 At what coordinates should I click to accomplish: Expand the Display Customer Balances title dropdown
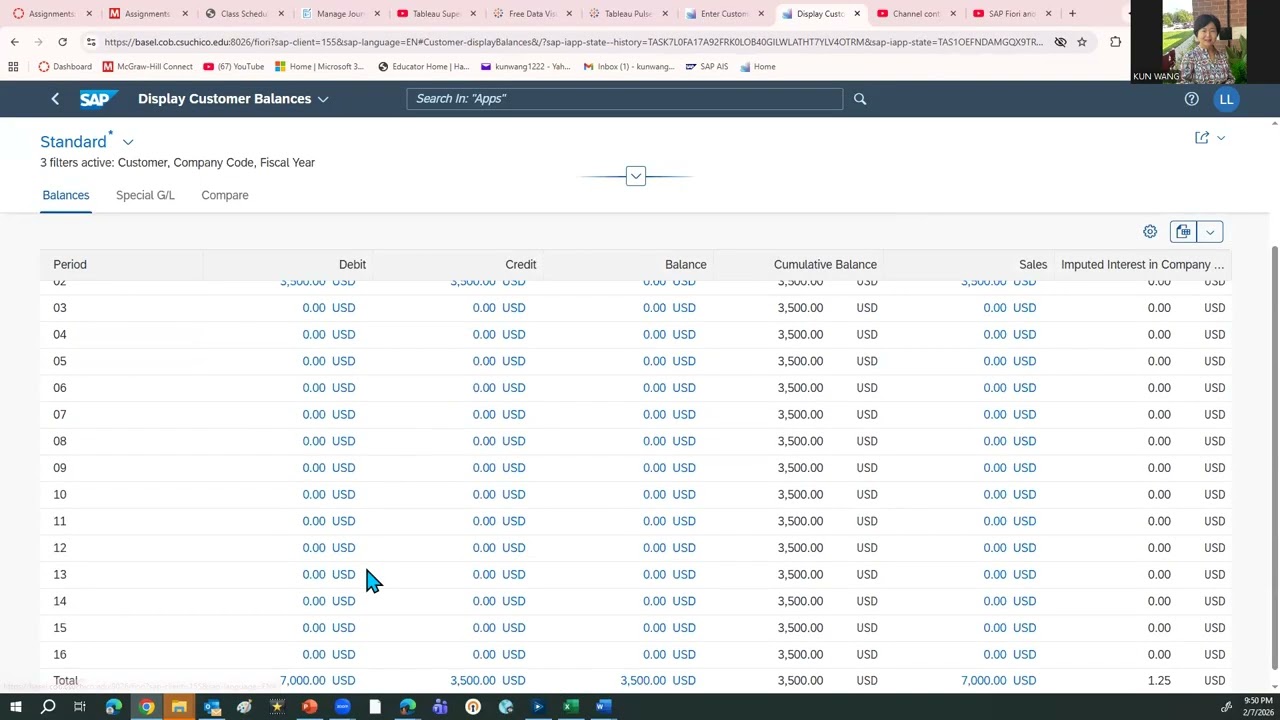click(x=322, y=99)
